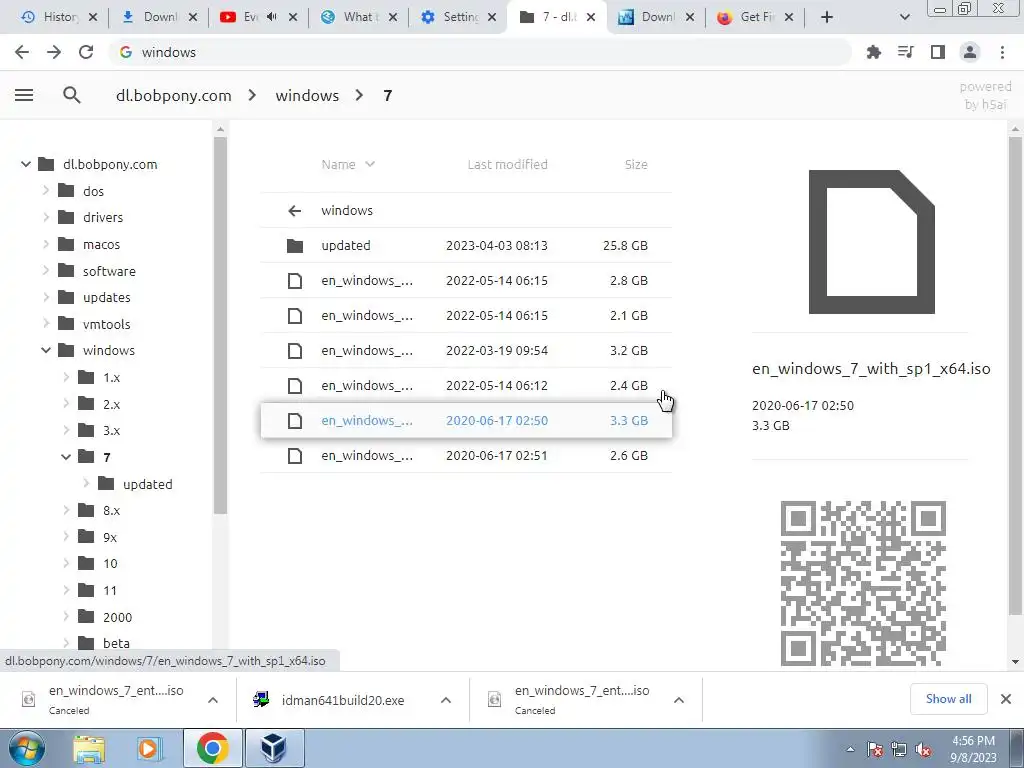This screenshot has width=1024, height=768.
Task: Expand the 8.x folder in tree
Action: (x=66, y=511)
